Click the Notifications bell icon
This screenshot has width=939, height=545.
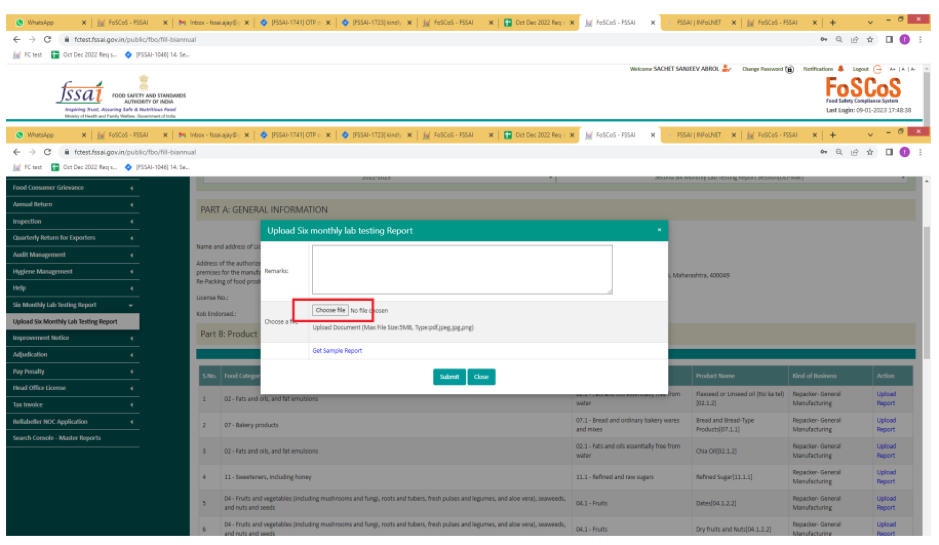(840, 69)
